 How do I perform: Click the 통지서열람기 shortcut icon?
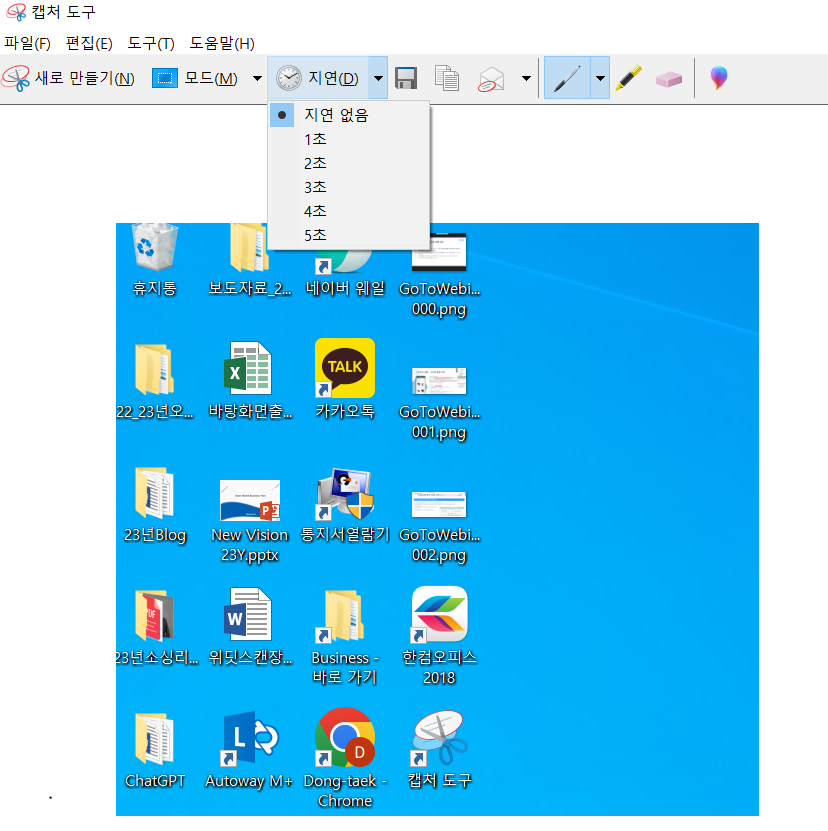pyautogui.click(x=345, y=494)
